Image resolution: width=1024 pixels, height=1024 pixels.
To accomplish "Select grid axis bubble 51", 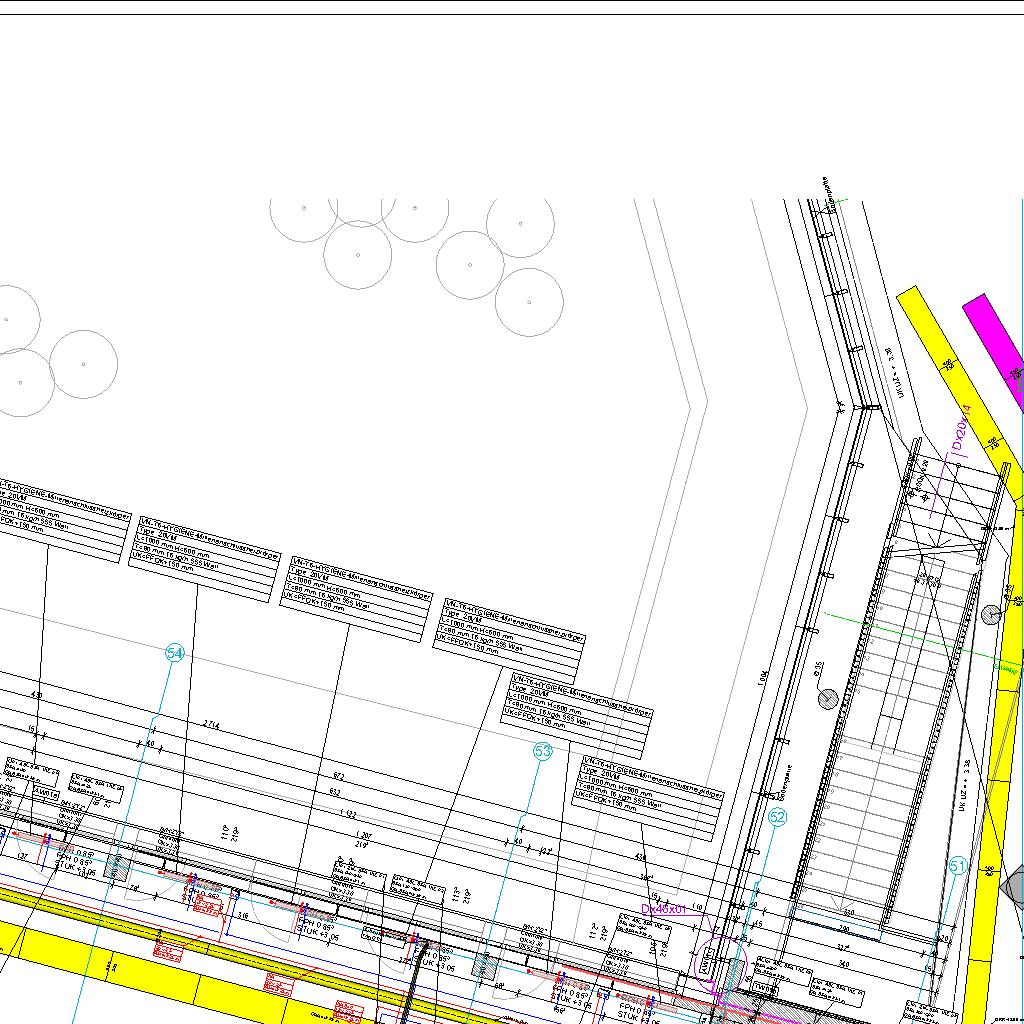I will [x=957, y=867].
